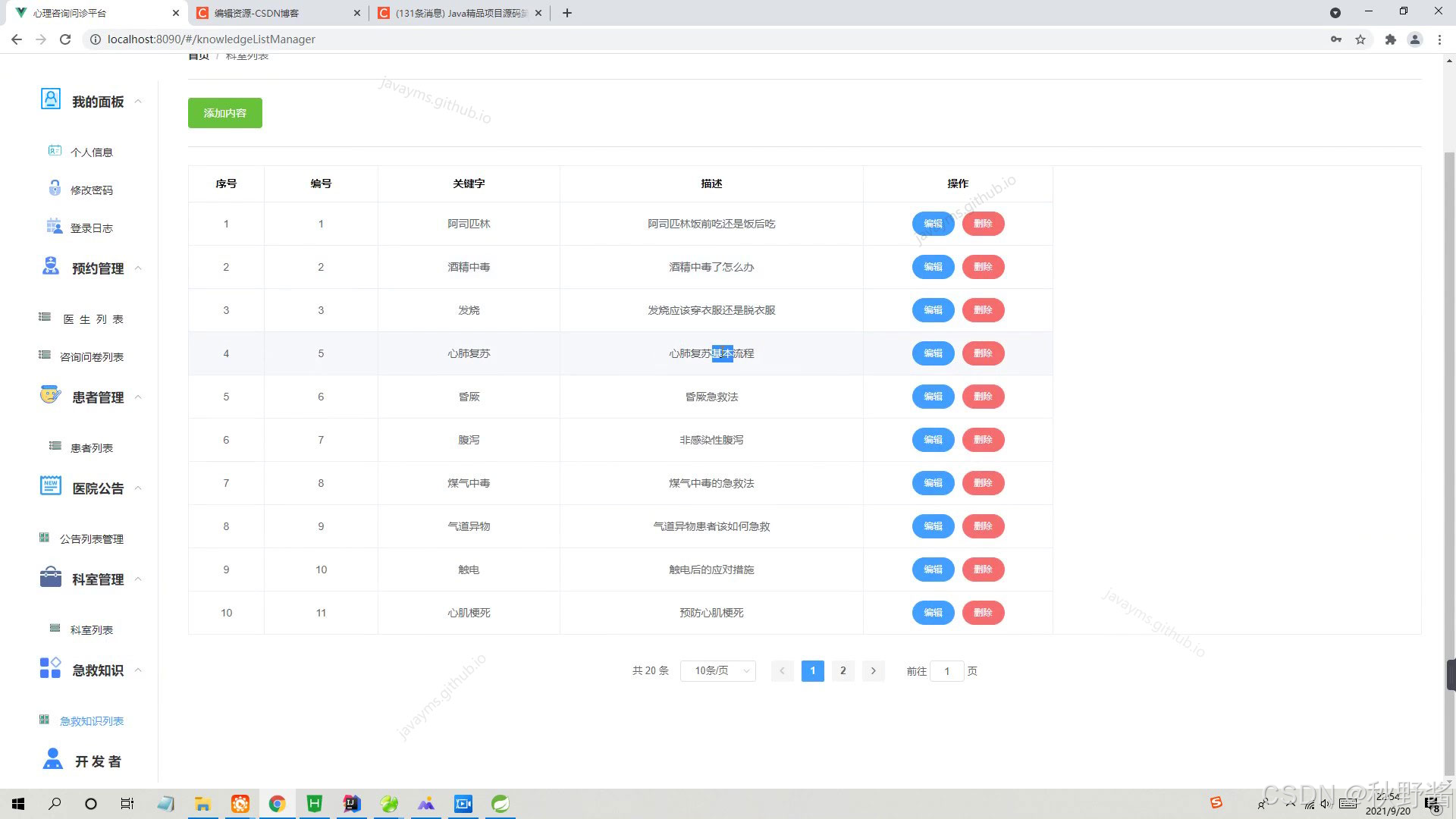Click the 急救知识 grid icon
Image resolution: width=1456 pixels, height=819 pixels.
[x=50, y=668]
